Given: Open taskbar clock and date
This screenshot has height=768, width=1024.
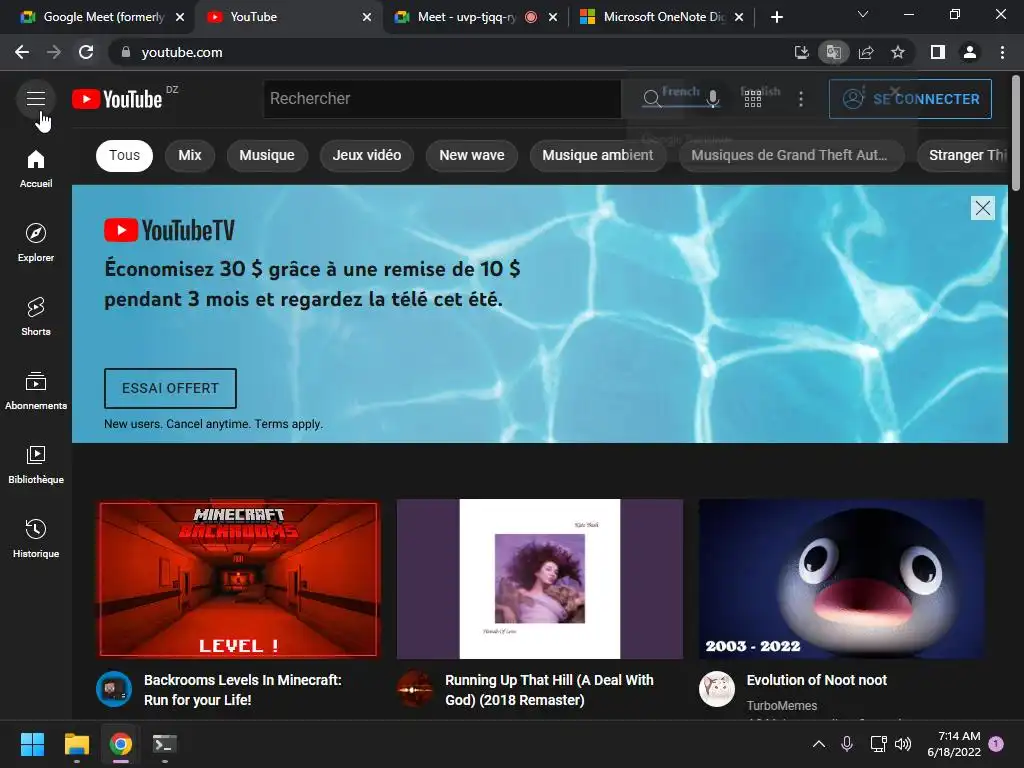Looking at the screenshot, I should (954, 744).
